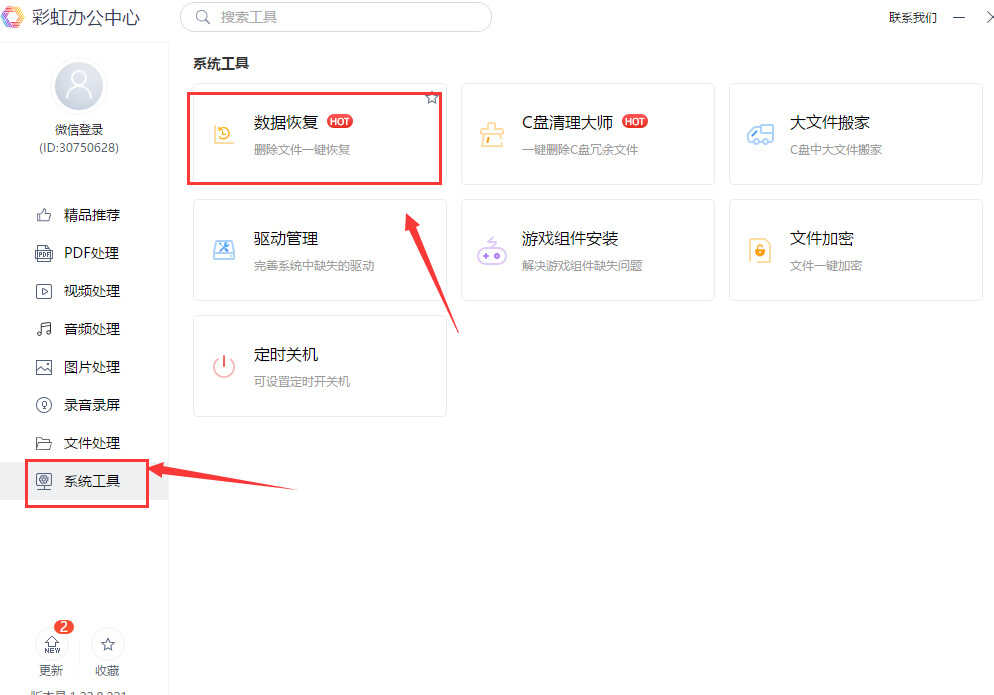This screenshot has height=695, width=994.
Task: Click the 搜索工具 search field
Action: [x=340, y=17]
